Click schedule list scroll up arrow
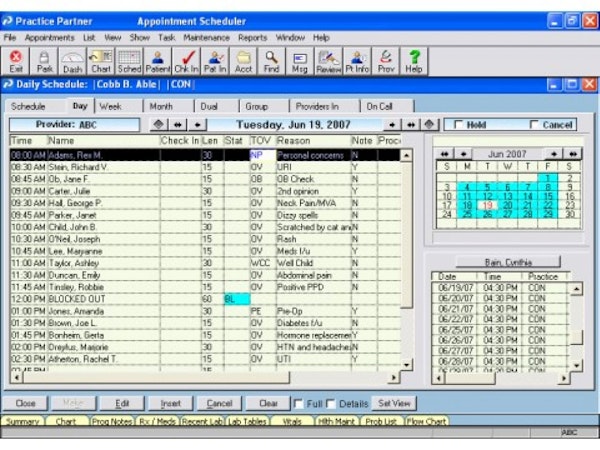Viewport: 600px width, 450px height. (x=406, y=155)
